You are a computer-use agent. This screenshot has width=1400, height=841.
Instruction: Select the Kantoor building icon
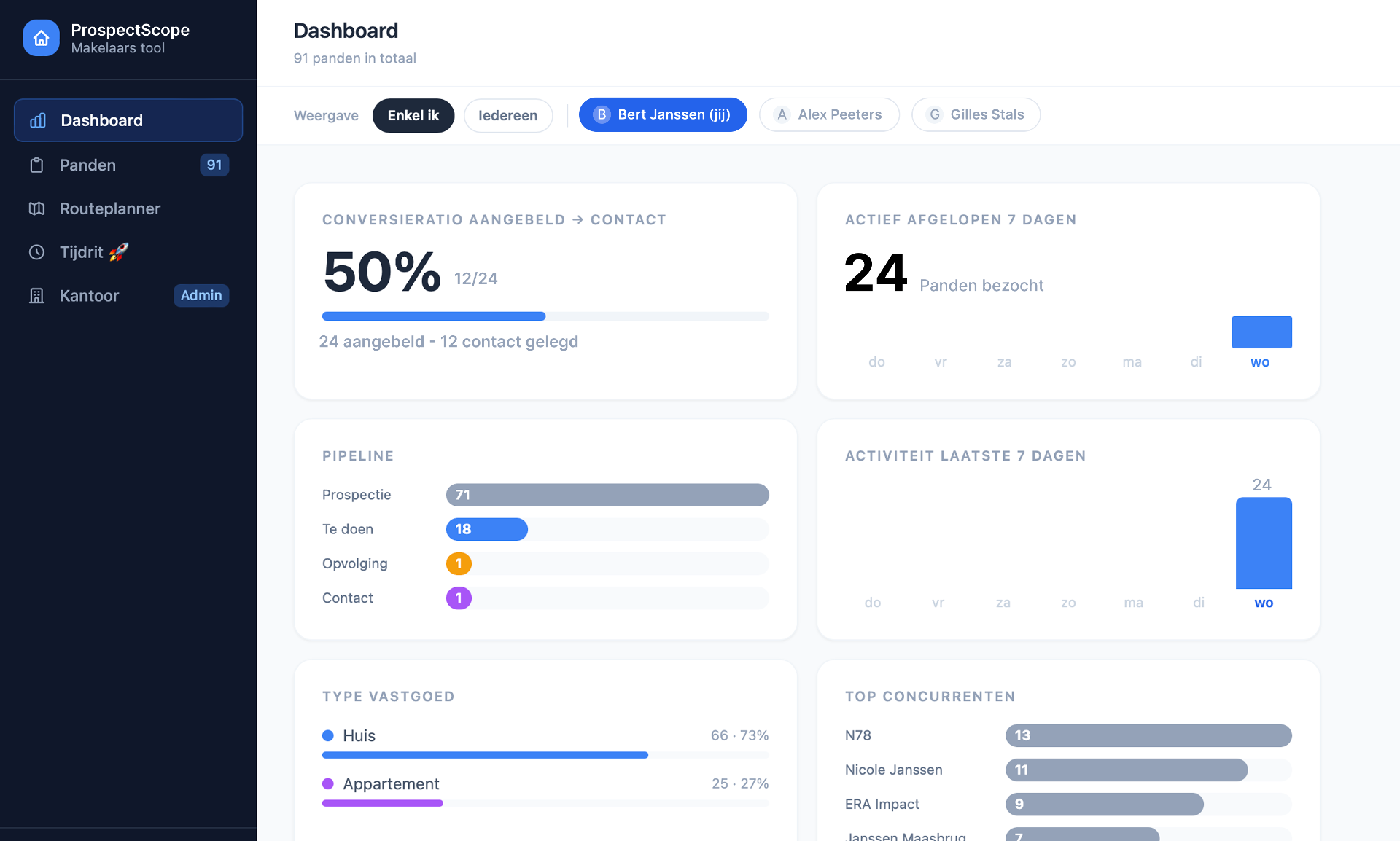pos(37,295)
